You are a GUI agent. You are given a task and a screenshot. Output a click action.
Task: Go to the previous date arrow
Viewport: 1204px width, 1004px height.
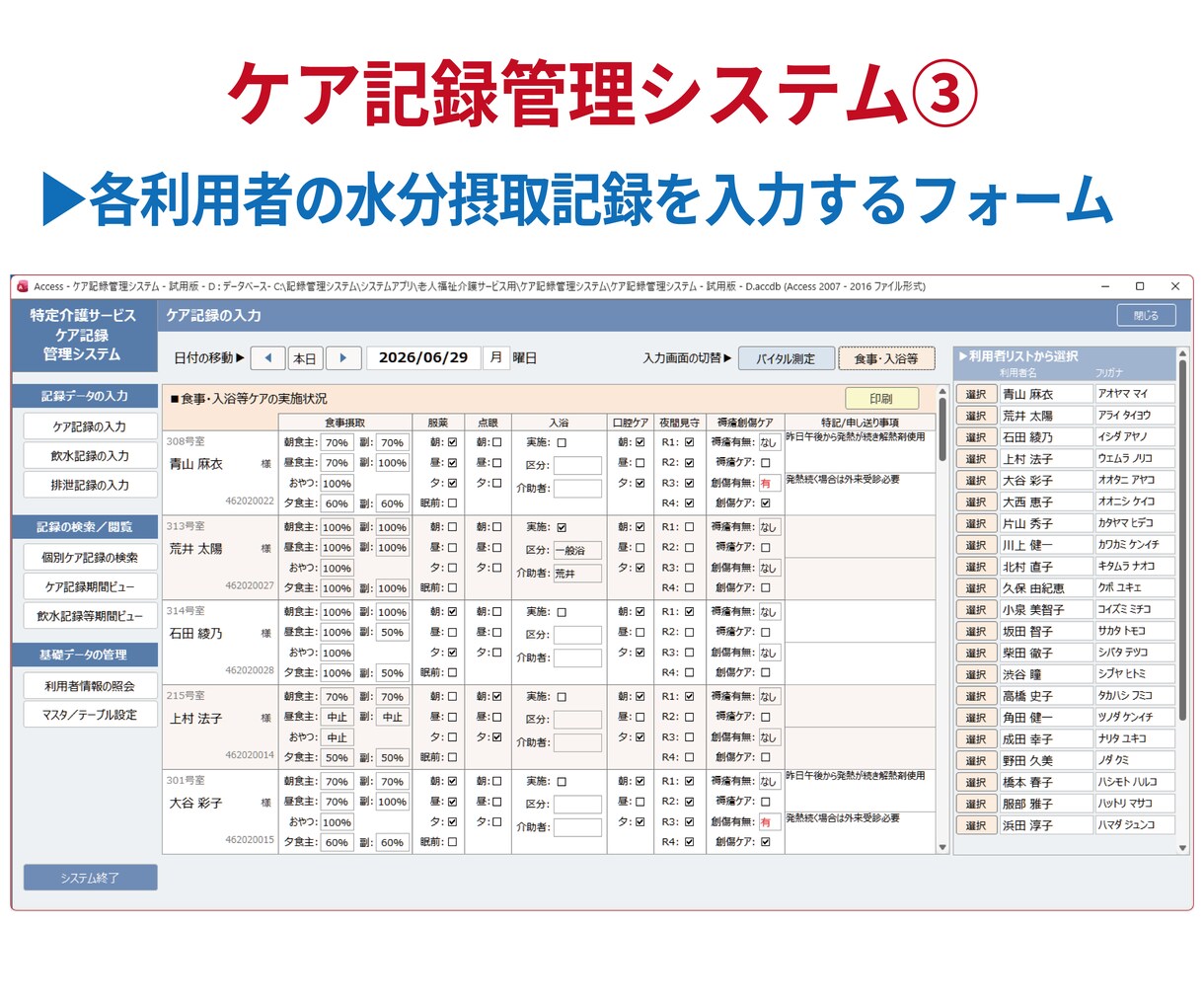[x=267, y=358]
